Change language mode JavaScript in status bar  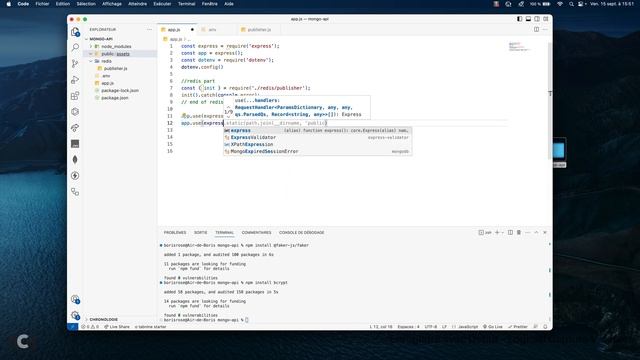(x=468, y=327)
